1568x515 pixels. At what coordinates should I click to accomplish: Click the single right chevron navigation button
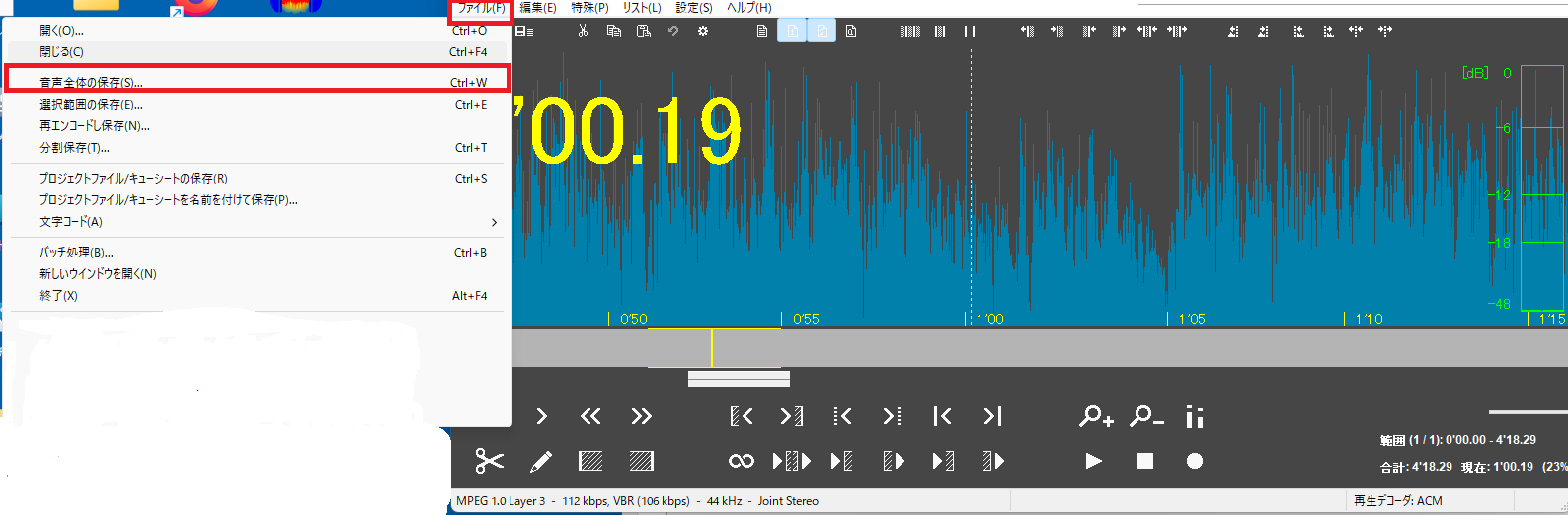[x=541, y=416]
